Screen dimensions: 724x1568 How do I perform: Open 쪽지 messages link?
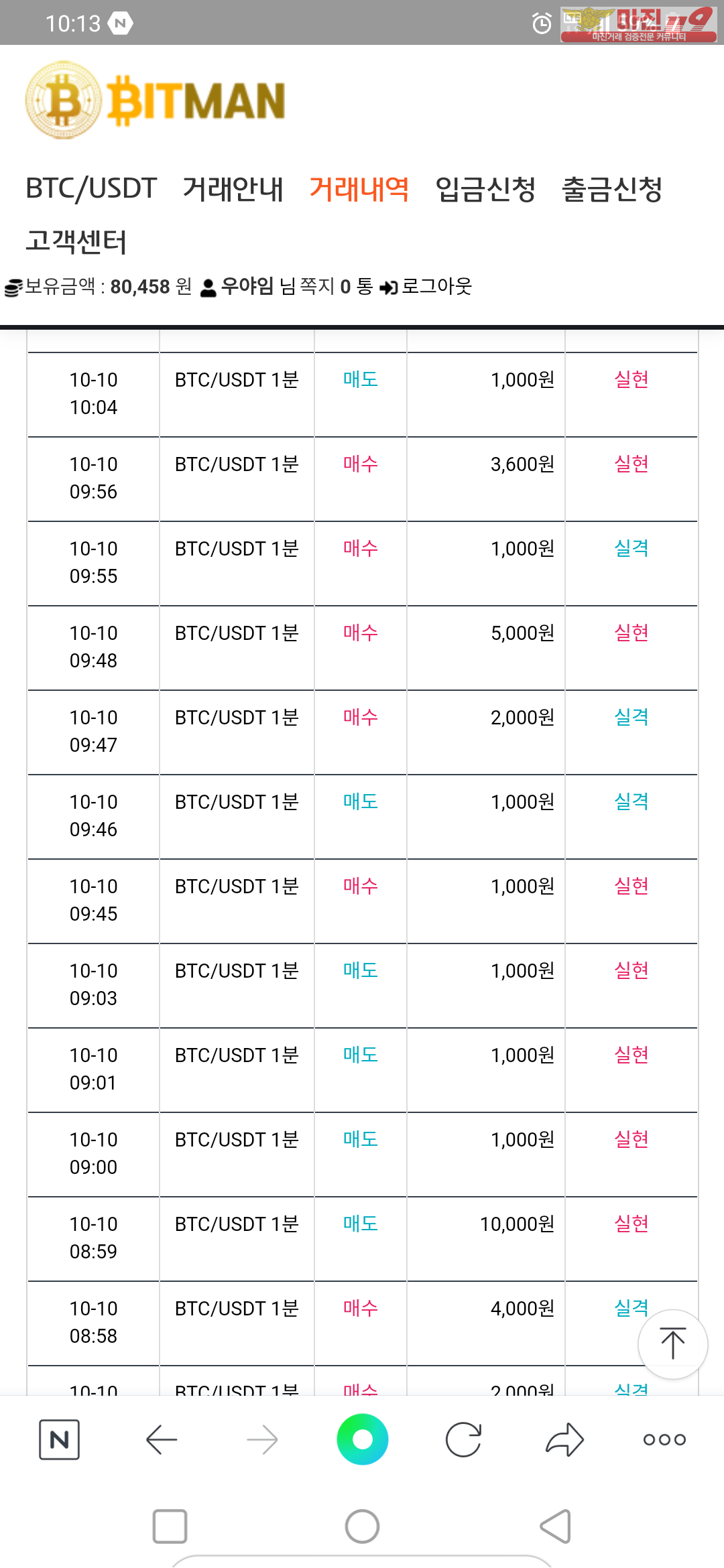pyautogui.click(x=316, y=287)
